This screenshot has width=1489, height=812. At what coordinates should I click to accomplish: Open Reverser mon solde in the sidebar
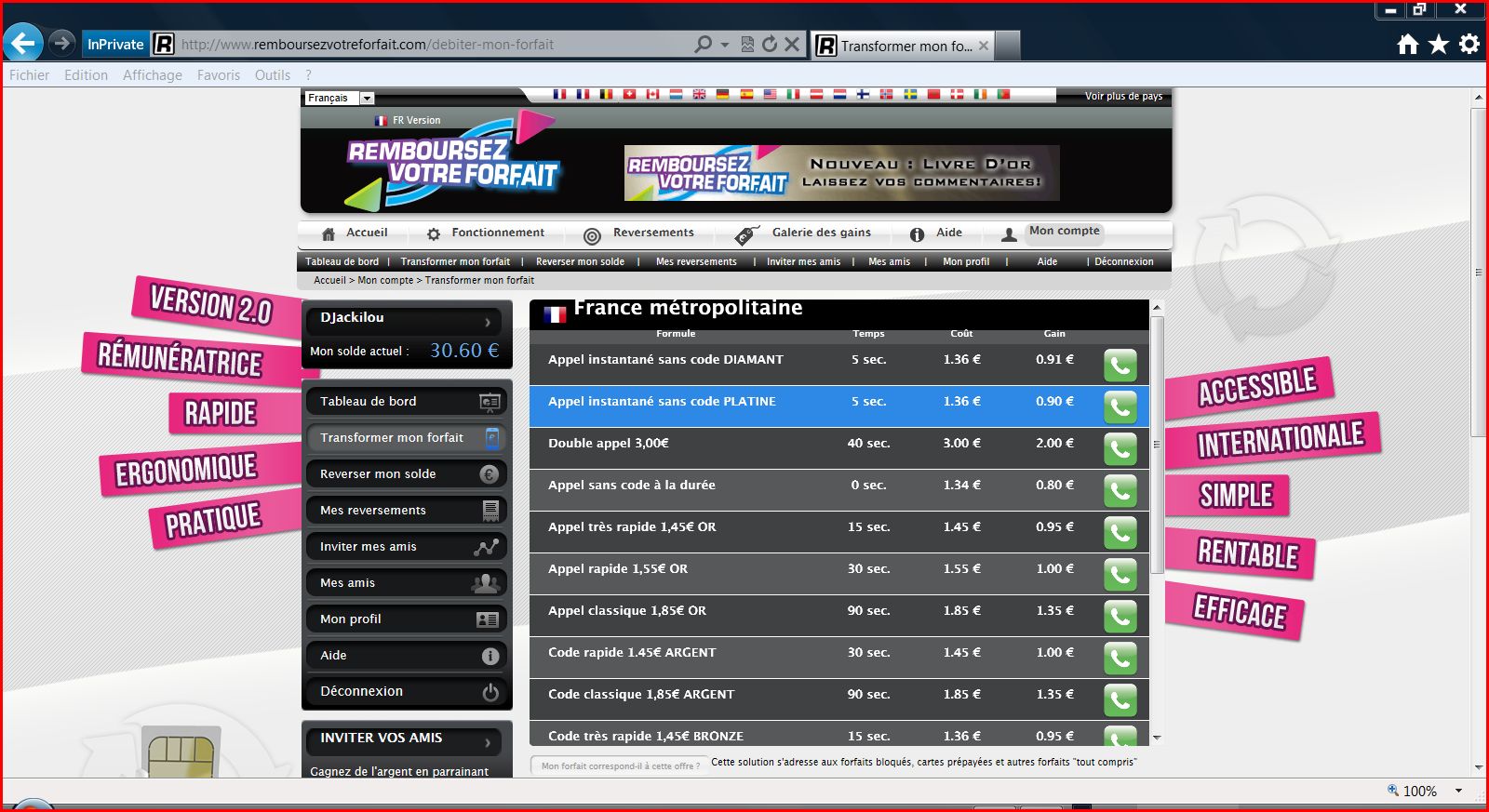point(407,474)
